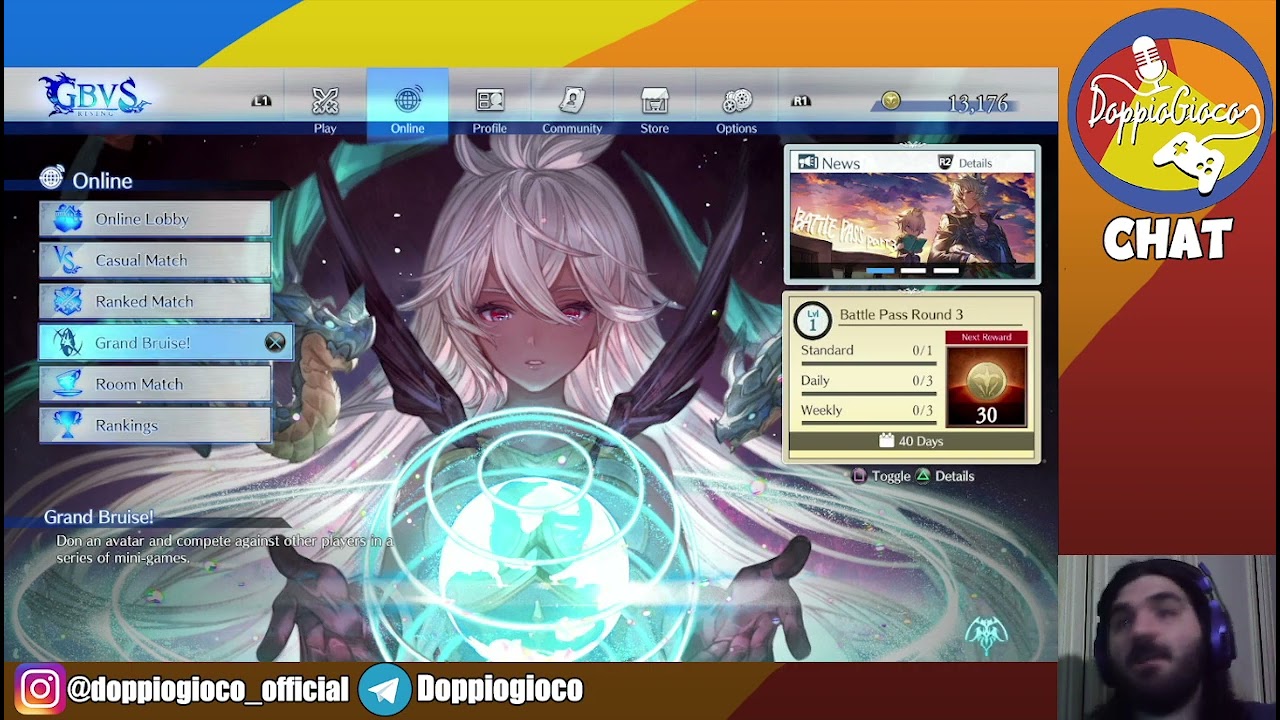Click the Doppiogioco Telegram name
The height and width of the screenshot is (720, 1280).
pyautogui.click(x=499, y=689)
